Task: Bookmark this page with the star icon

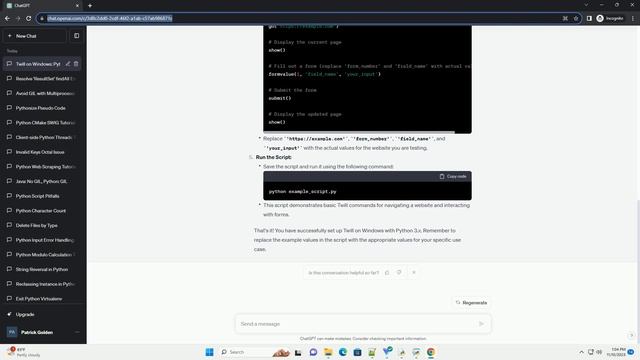Action: pyautogui.click(x=576, y=18)
